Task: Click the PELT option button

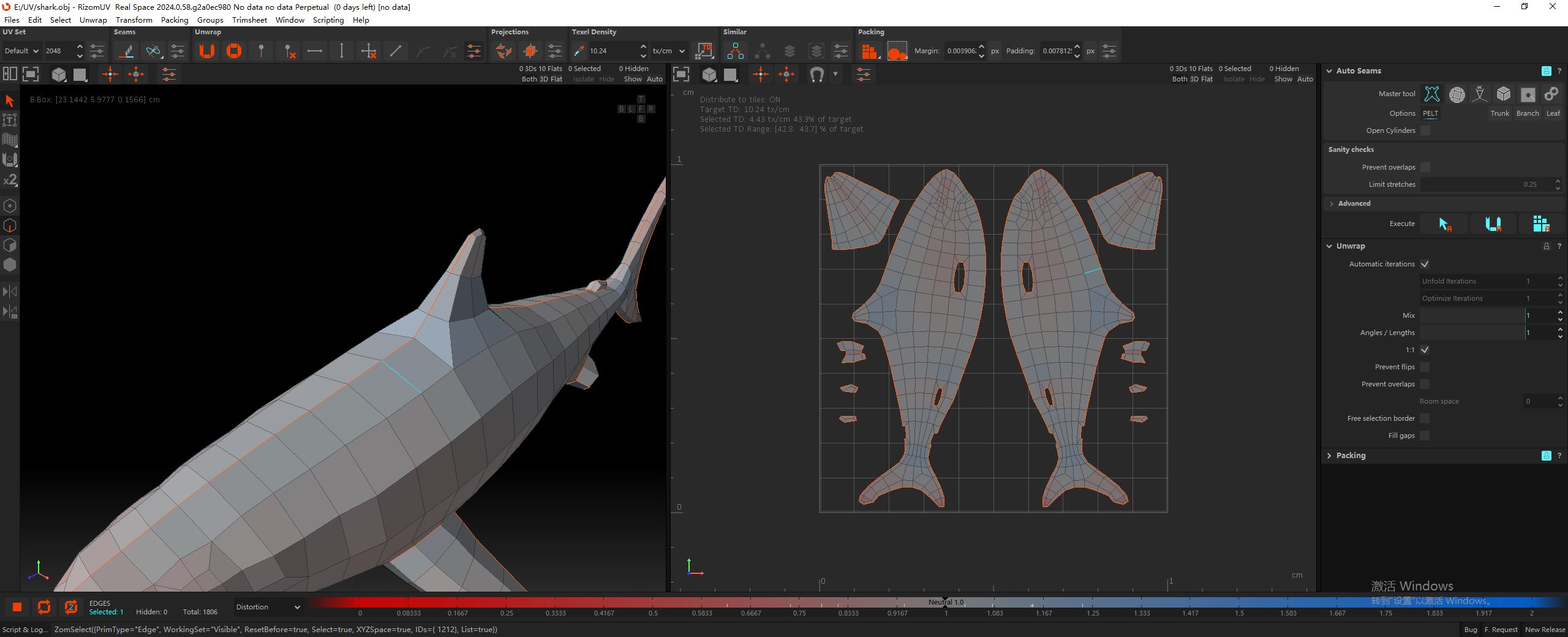Action: 1430,113
